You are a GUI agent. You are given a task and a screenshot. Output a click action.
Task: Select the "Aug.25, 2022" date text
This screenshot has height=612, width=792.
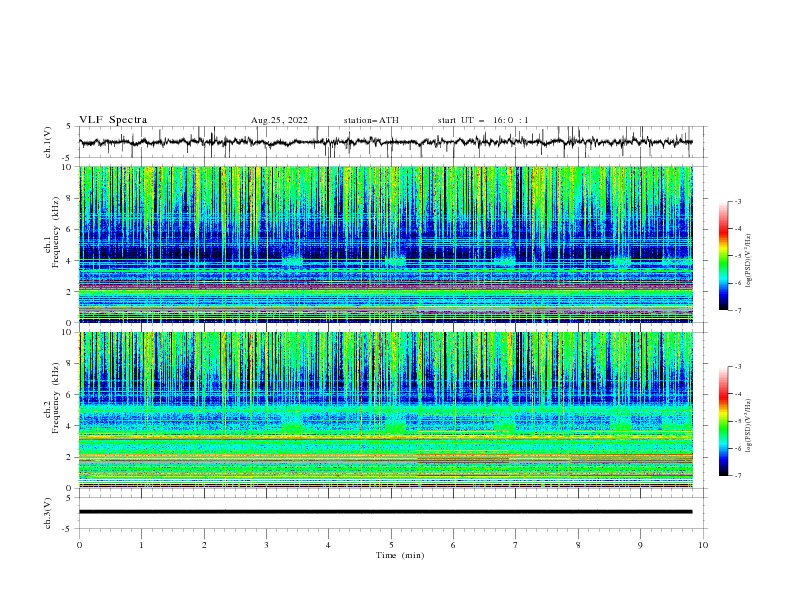click(279, 120)
